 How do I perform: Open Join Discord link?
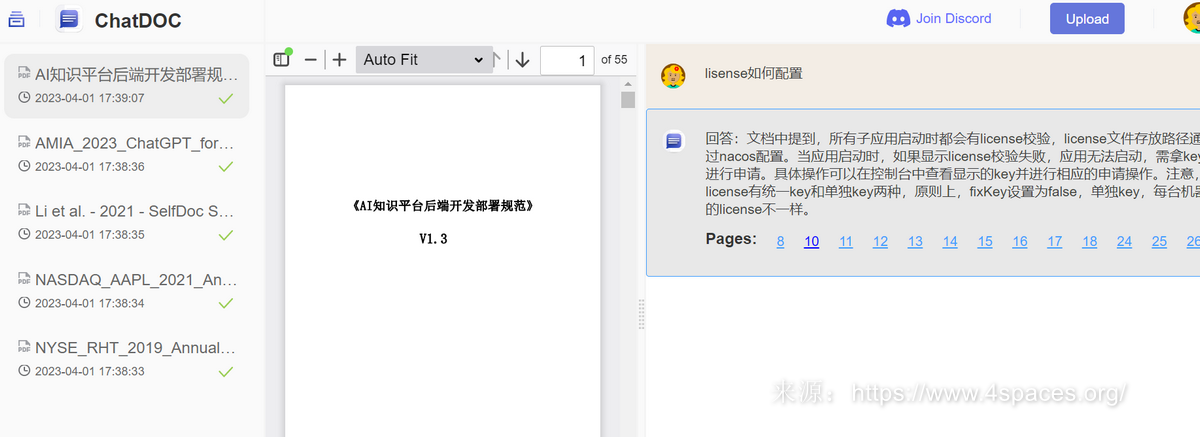tap(939, 18)
